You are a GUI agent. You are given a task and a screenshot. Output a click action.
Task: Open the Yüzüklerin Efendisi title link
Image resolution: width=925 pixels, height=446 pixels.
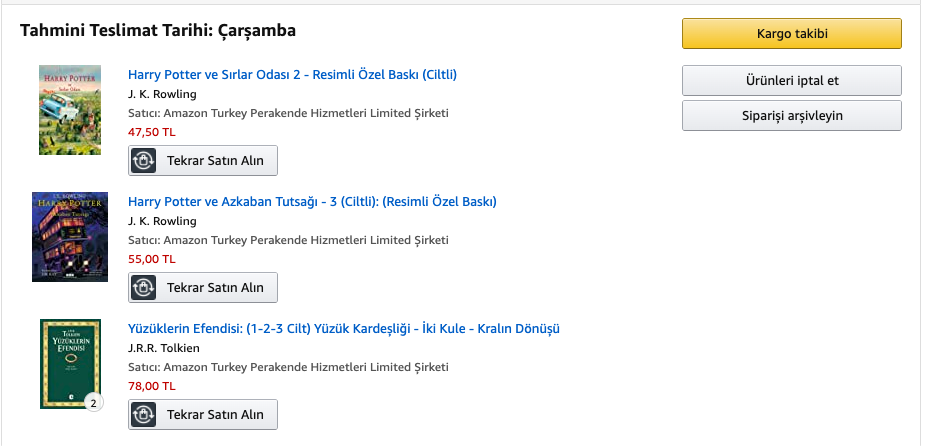pos(344,329)
